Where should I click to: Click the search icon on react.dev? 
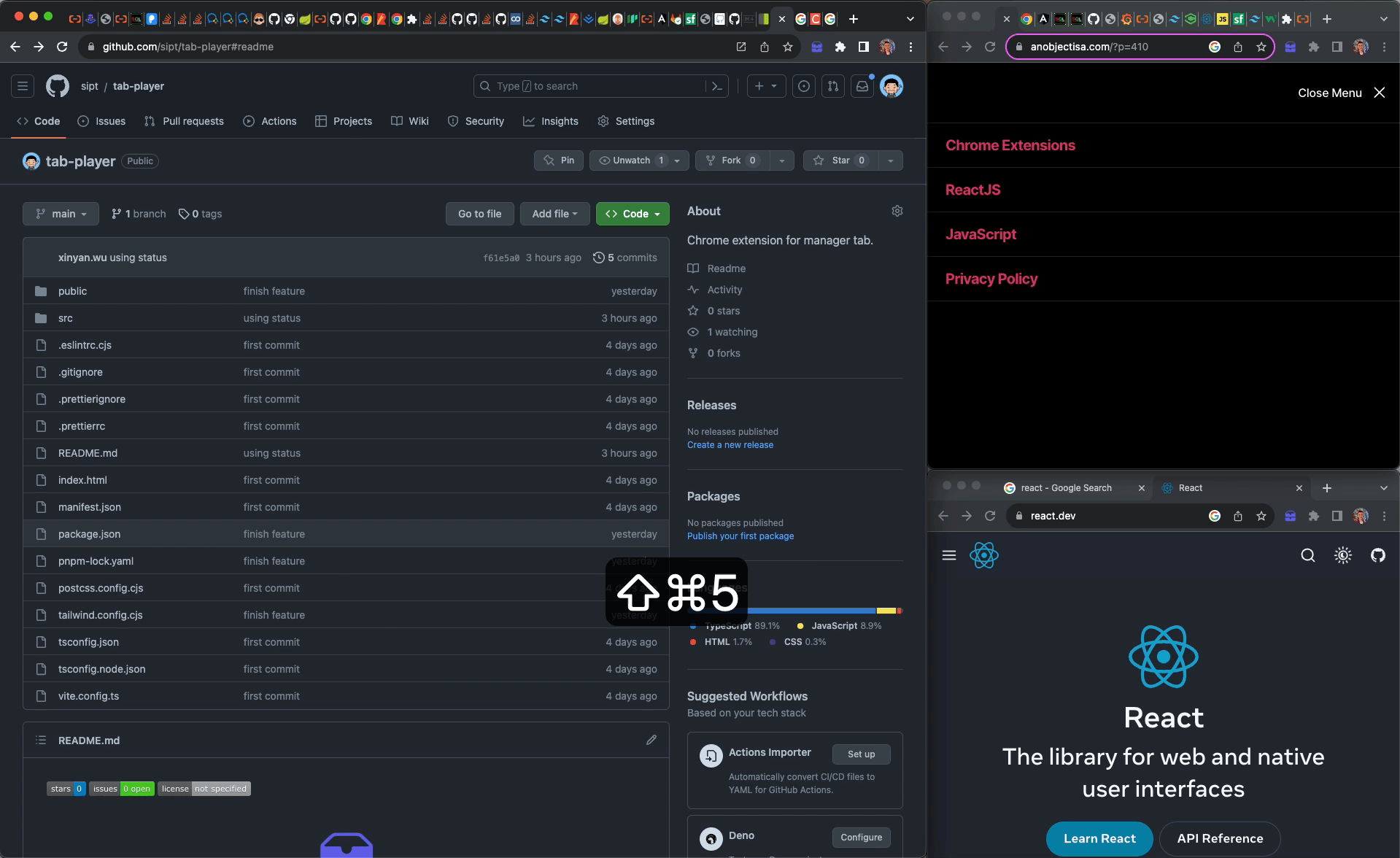click(x=1308, y=555)
